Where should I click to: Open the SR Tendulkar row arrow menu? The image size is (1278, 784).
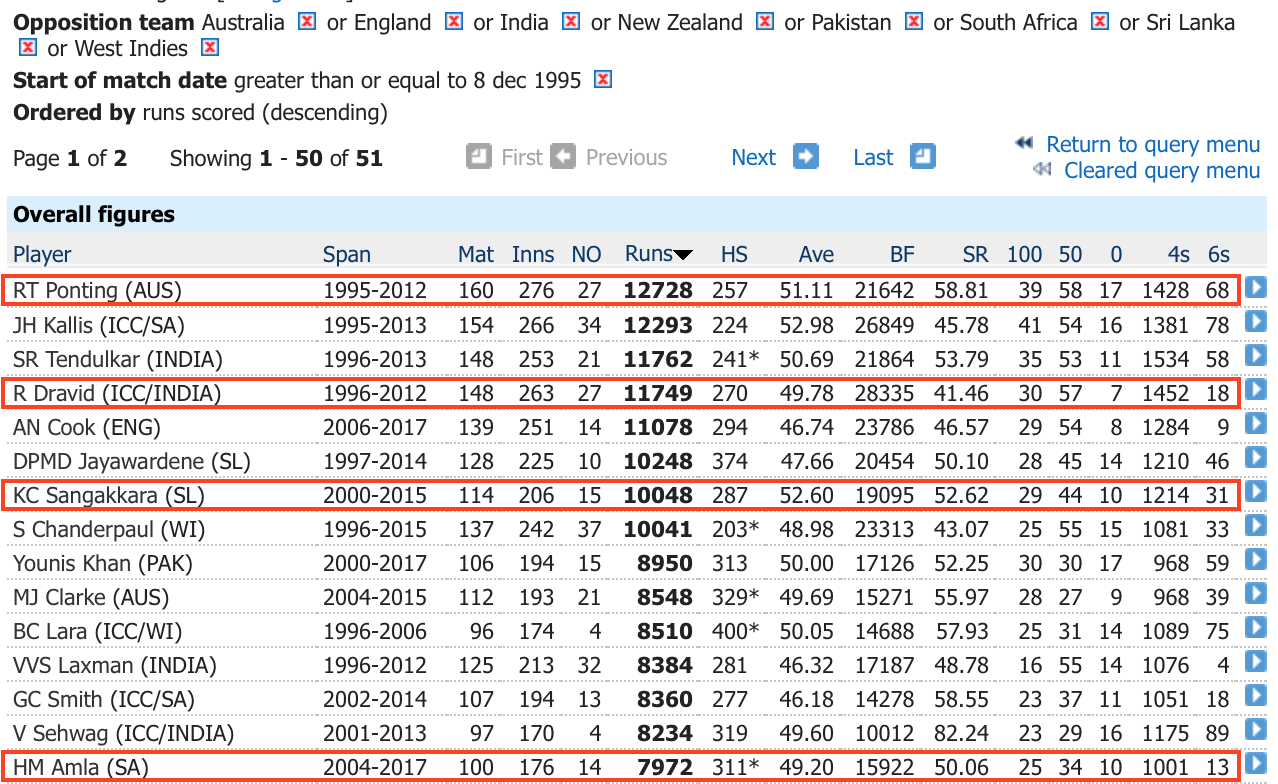coord(1255,356)
